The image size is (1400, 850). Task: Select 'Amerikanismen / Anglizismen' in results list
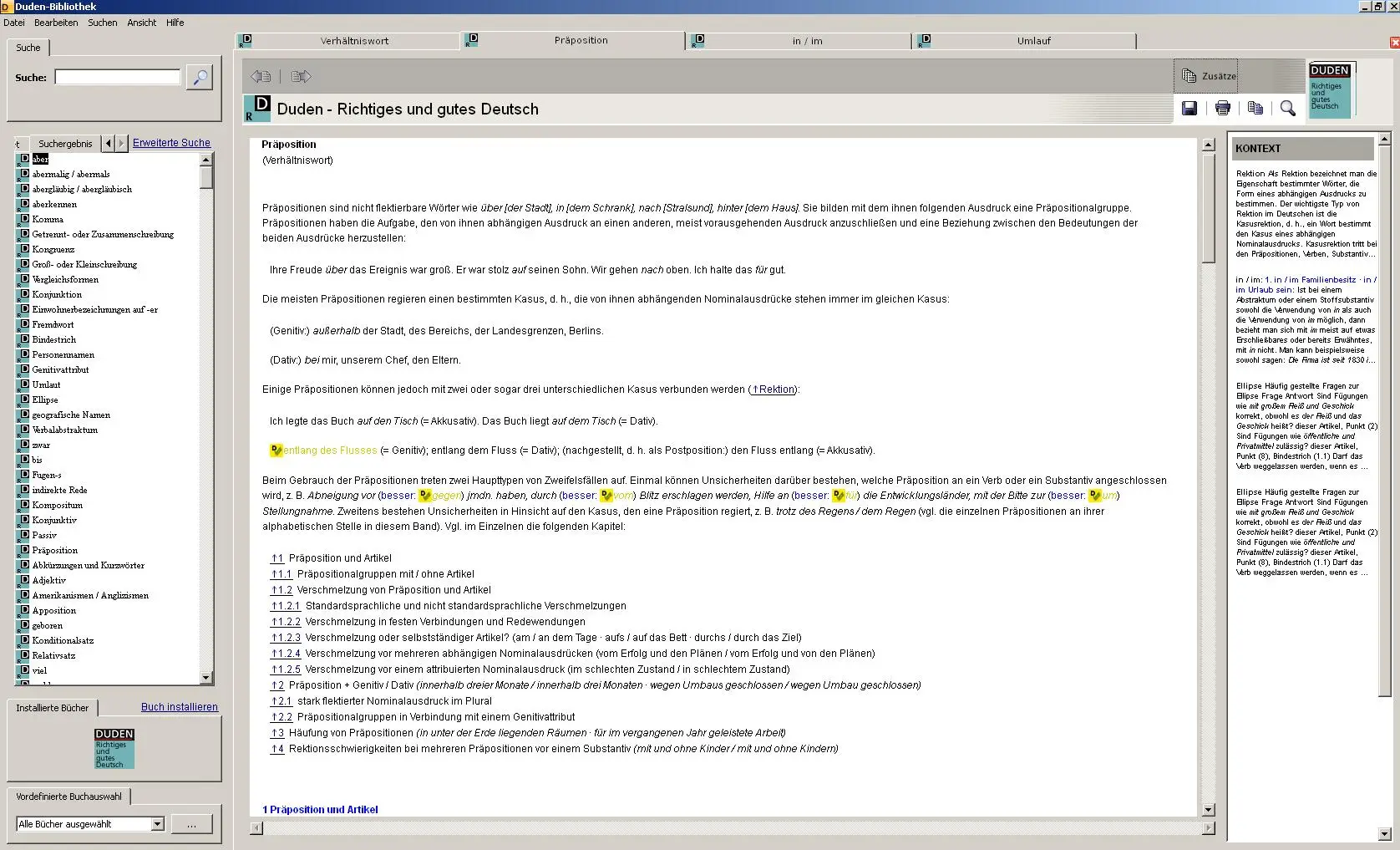point(90,595)
